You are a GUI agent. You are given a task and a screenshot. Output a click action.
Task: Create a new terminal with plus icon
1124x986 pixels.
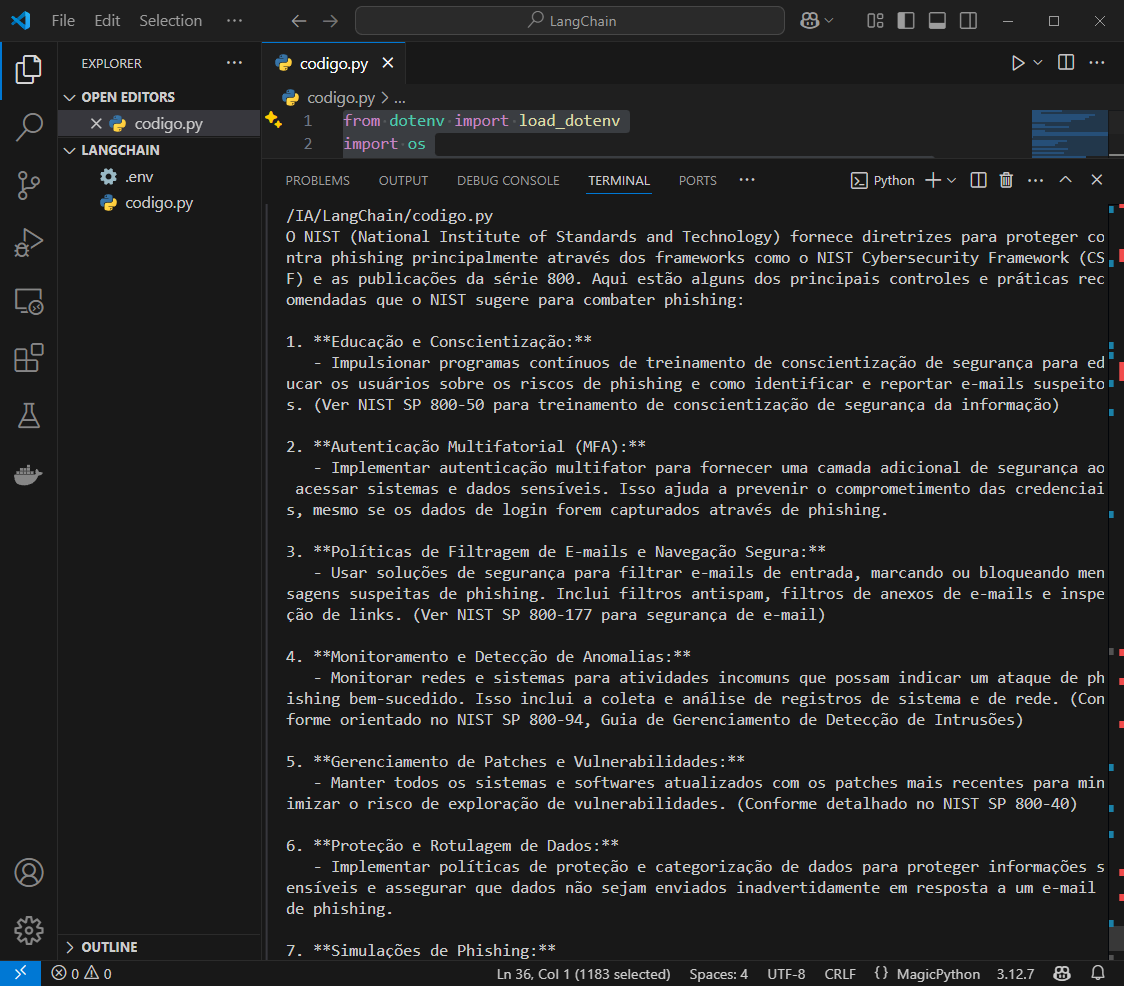[933, 180]
